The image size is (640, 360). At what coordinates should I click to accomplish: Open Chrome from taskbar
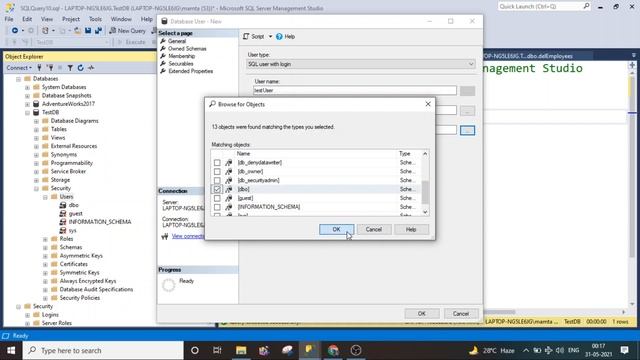click(333, 350)
